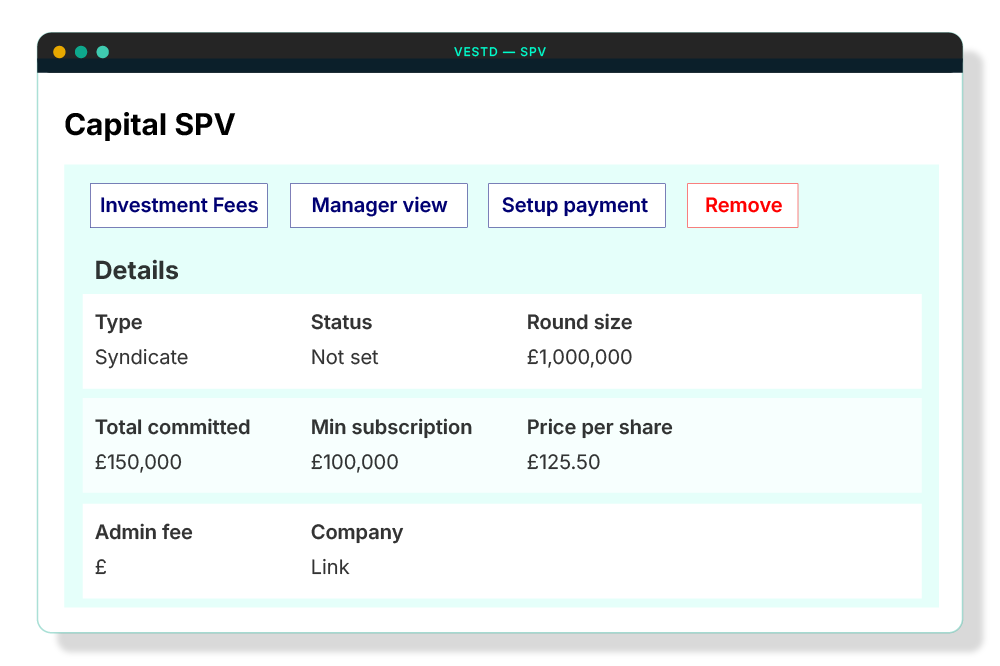Select the Min subscription value £100,000
The image size is (1000, 666).
pos(355,462)
